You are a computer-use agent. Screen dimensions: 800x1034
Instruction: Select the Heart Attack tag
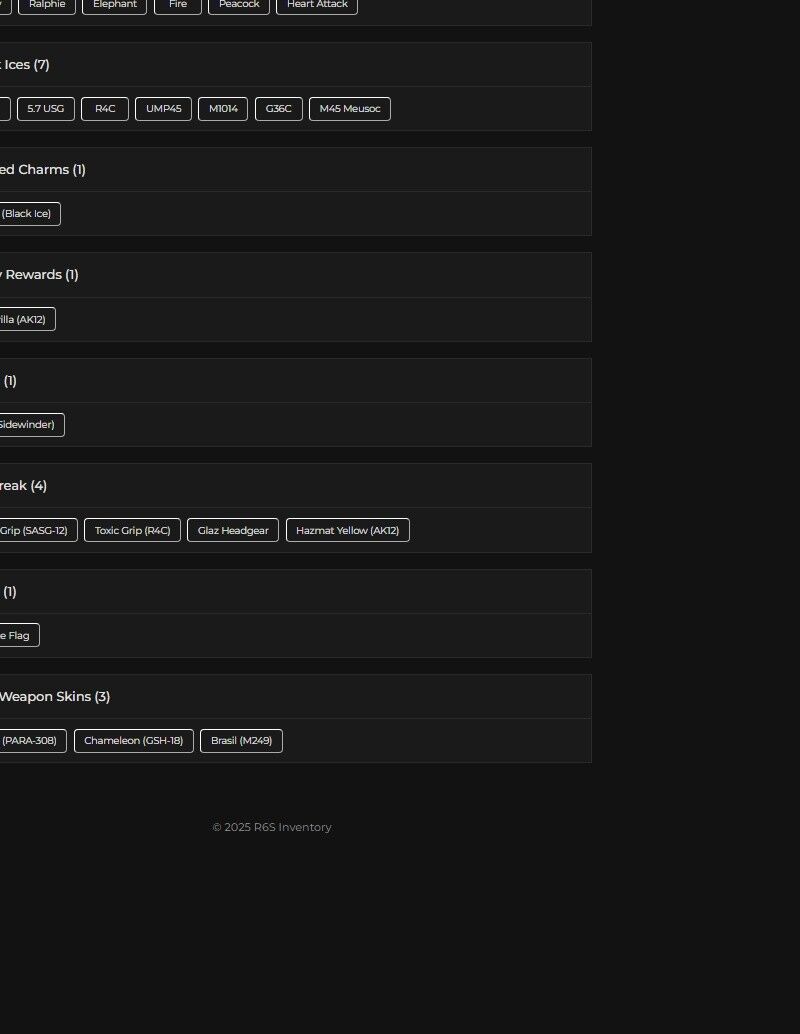pos(317,5)
